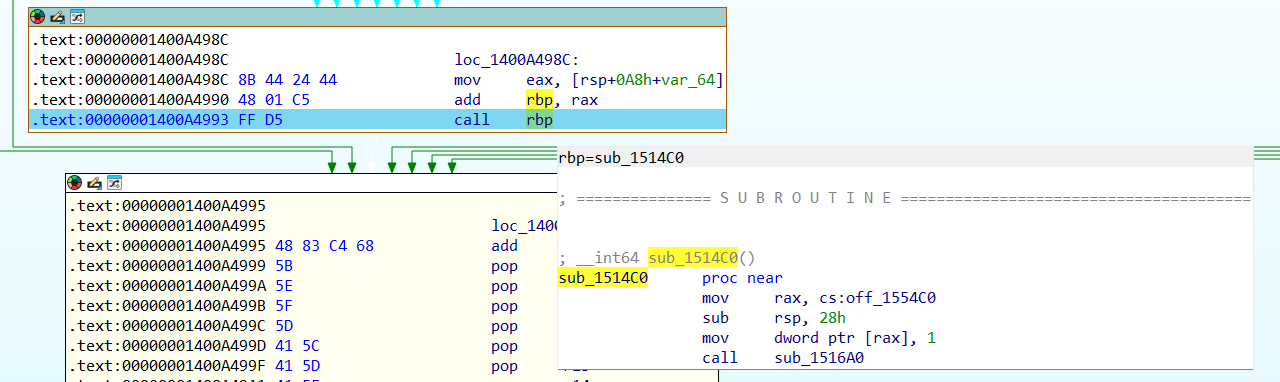
Task: Click sub_1514C0 in the __int64 prototype comment
Action: (x=693, y=258)
